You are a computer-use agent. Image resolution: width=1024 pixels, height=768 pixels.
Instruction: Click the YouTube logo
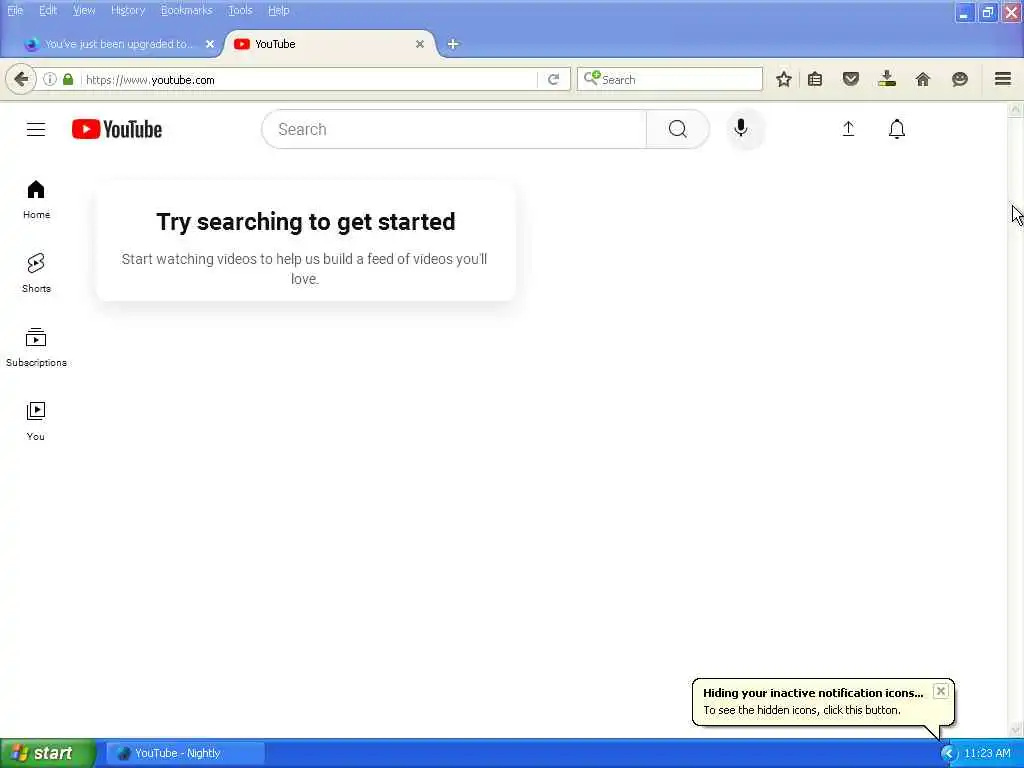point(117,129)
